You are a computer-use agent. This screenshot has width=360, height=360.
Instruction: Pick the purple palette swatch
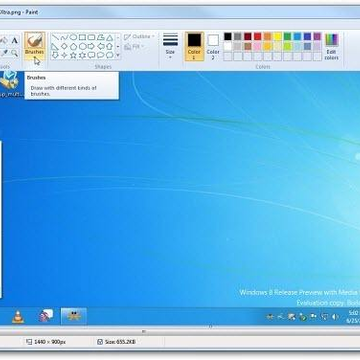tap(317, 36)
